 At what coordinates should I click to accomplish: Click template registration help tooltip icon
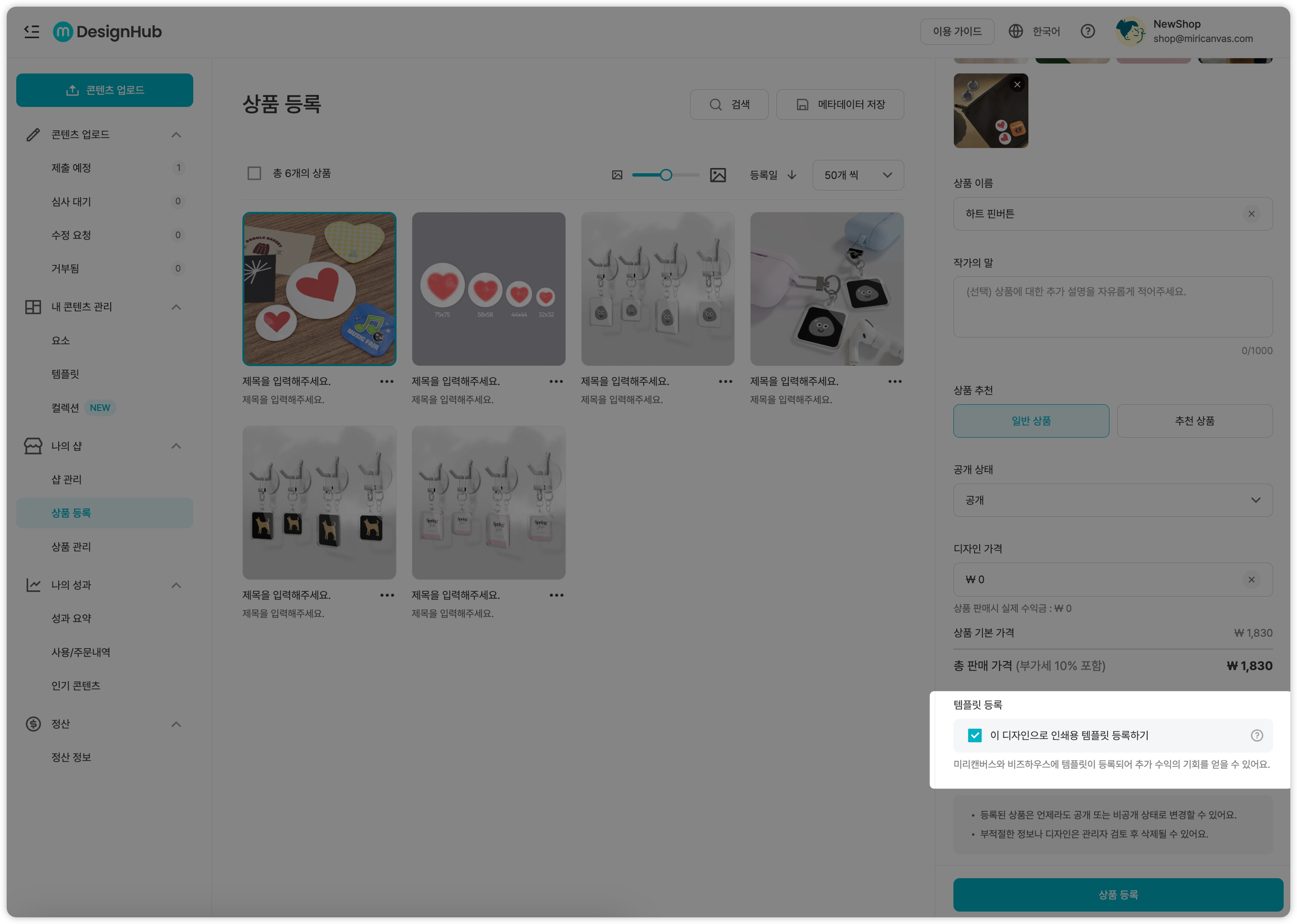pos(1256,735)
